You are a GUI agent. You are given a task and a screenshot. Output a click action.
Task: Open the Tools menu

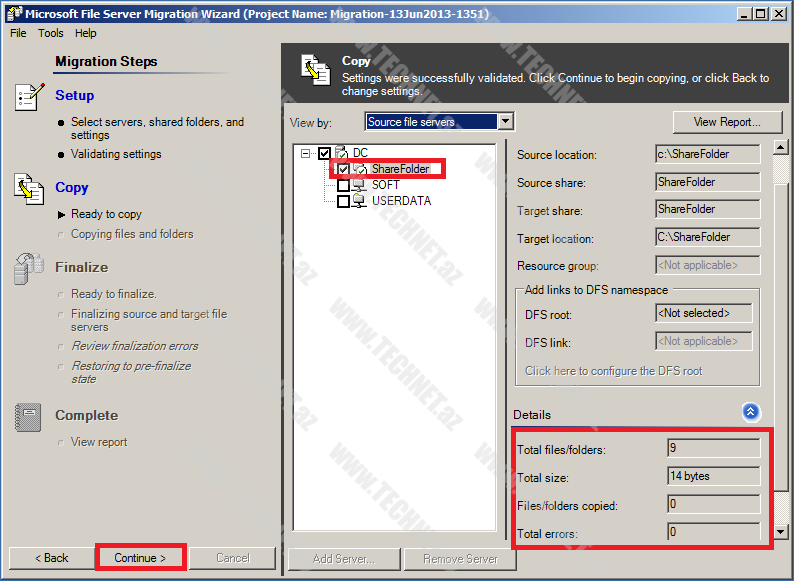click(x=50, y=33)
